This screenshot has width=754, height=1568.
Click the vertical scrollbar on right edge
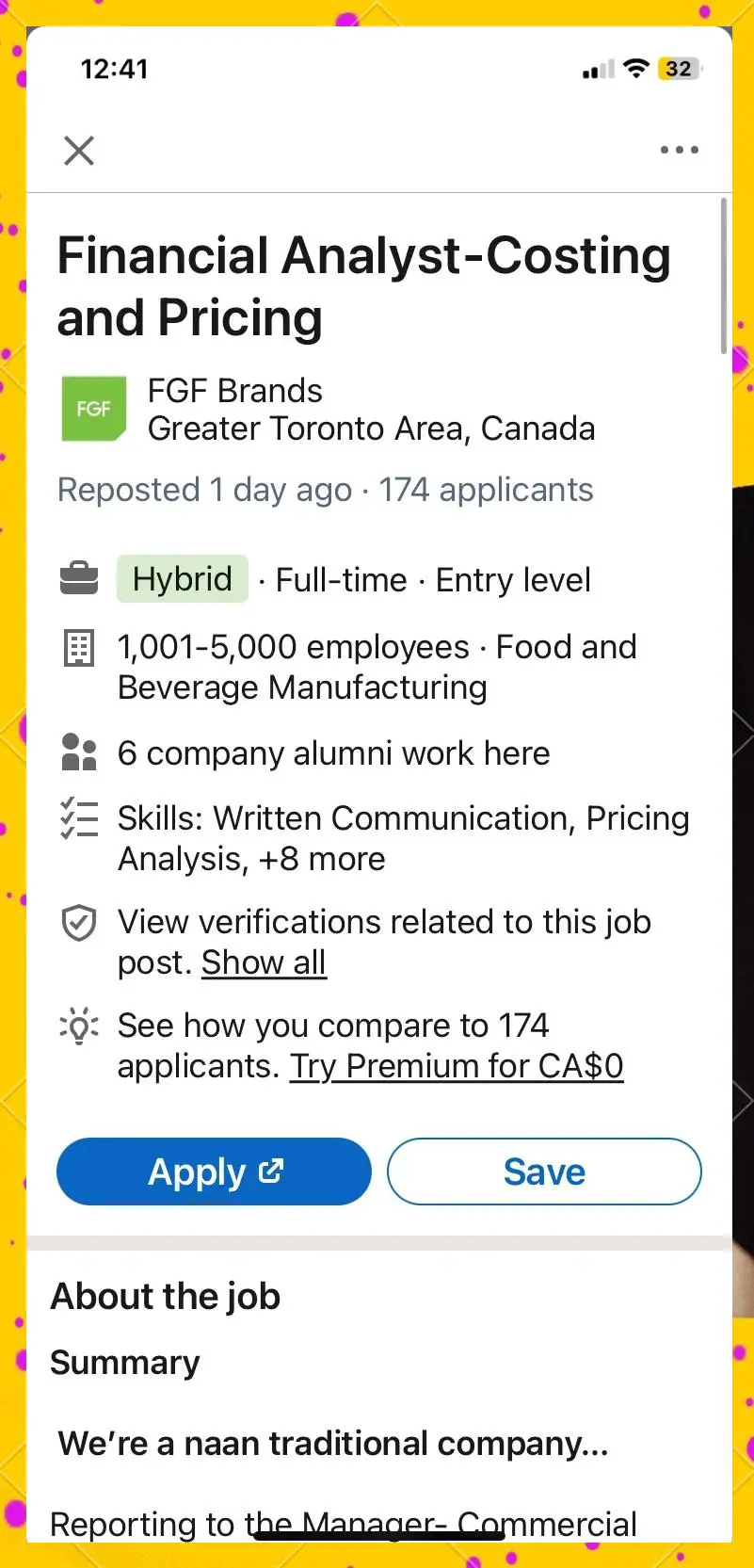[724, 275]
